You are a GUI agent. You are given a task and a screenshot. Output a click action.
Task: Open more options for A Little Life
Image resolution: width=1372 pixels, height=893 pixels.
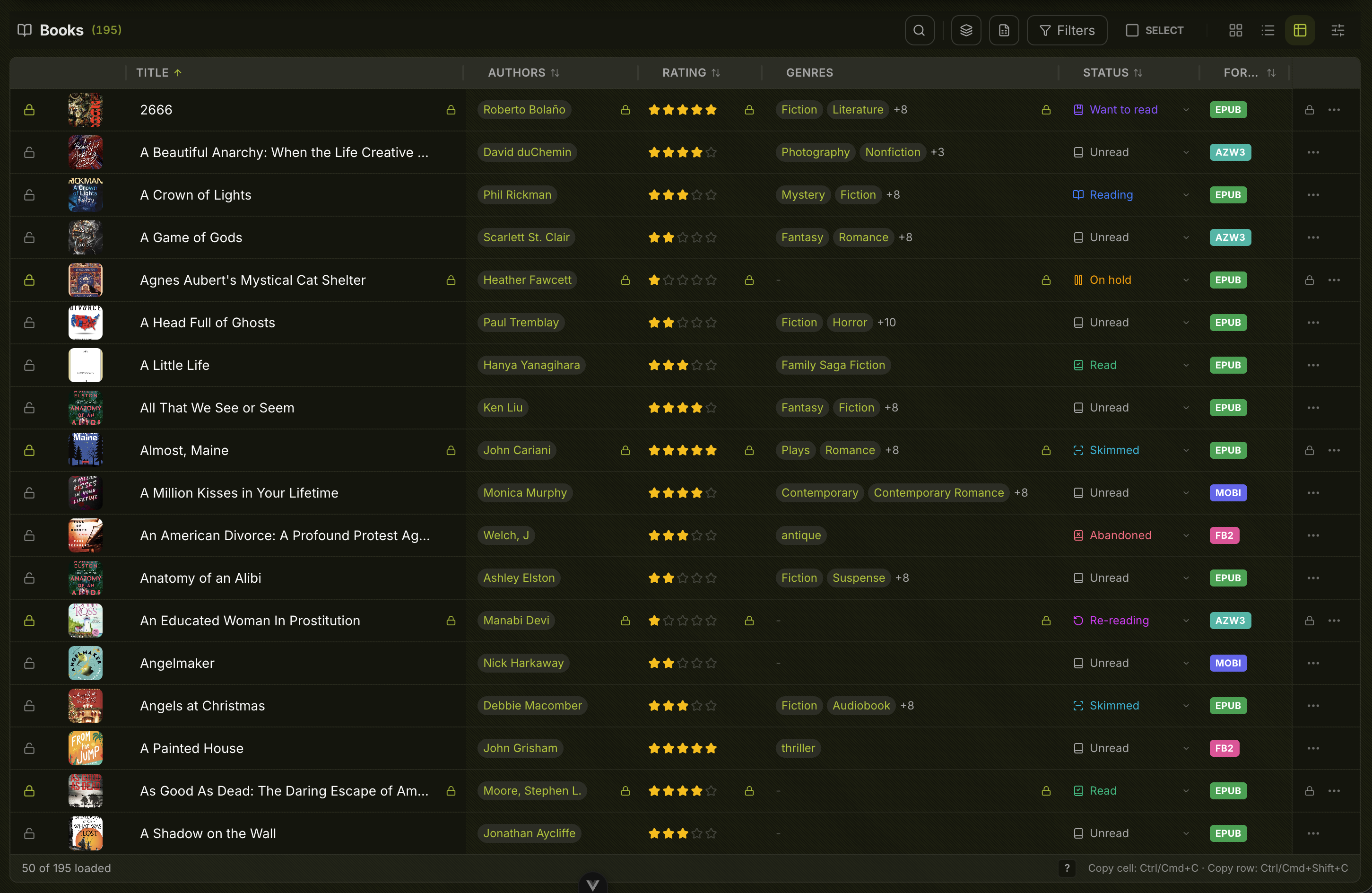tap(1313, 365)
